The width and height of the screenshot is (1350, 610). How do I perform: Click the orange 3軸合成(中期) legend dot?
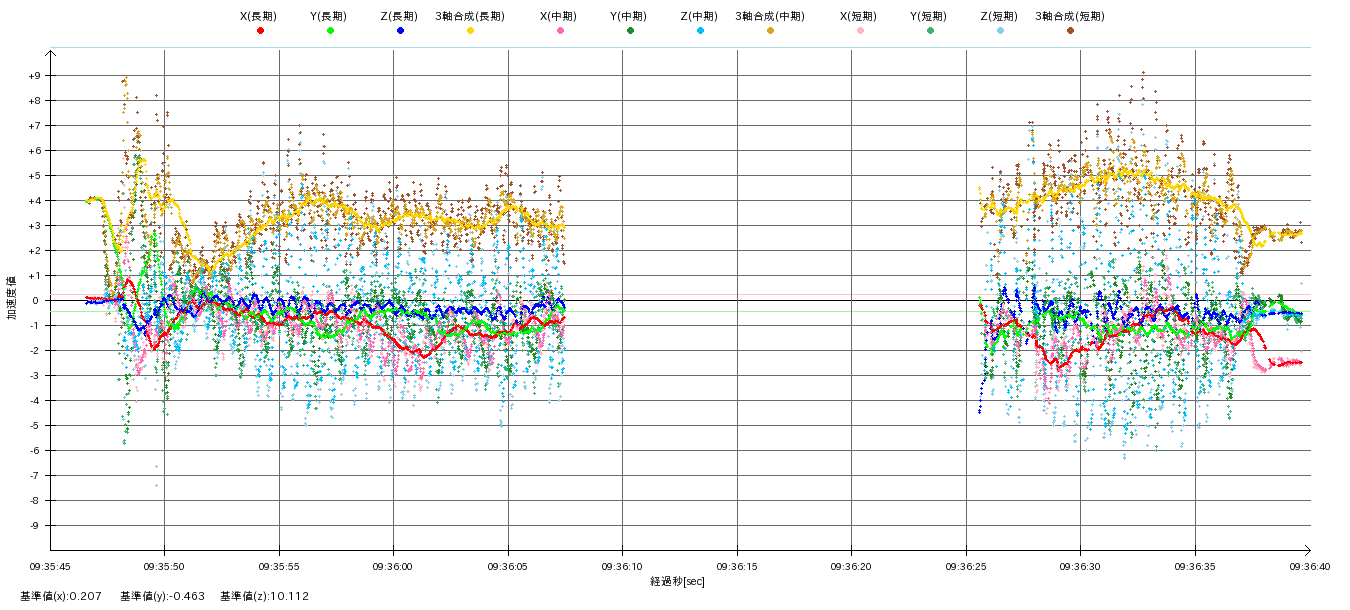click(770, 31)
